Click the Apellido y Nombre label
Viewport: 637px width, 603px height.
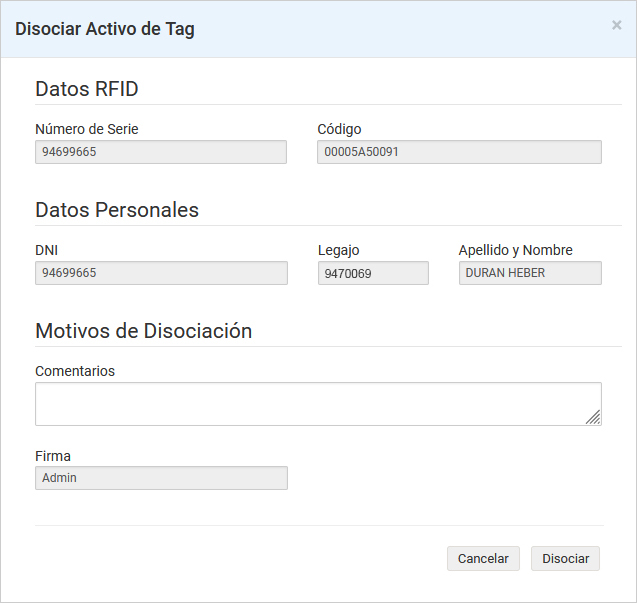(x=515, y=250)
